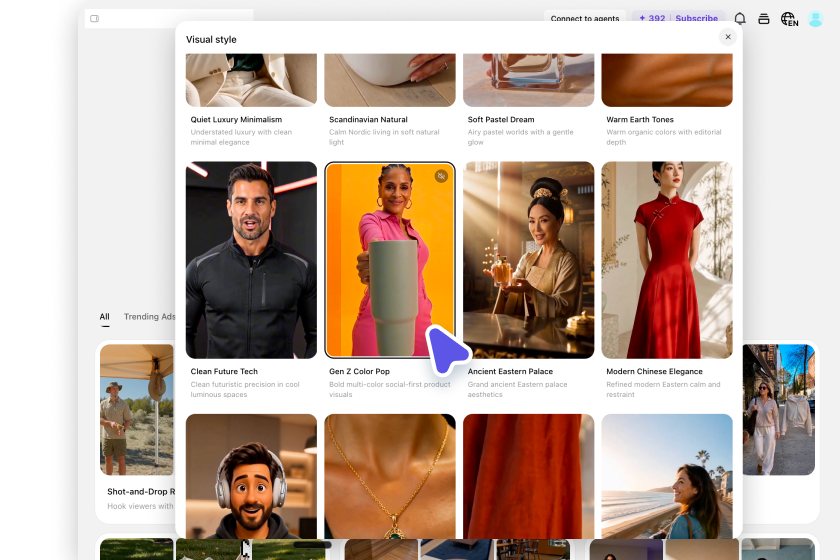Image resolution: width=840 pixels, height=560 pixels.
Task: Open the Shot-and-Drop template card image
Action: pyautogui.click(x=137, y=409)
